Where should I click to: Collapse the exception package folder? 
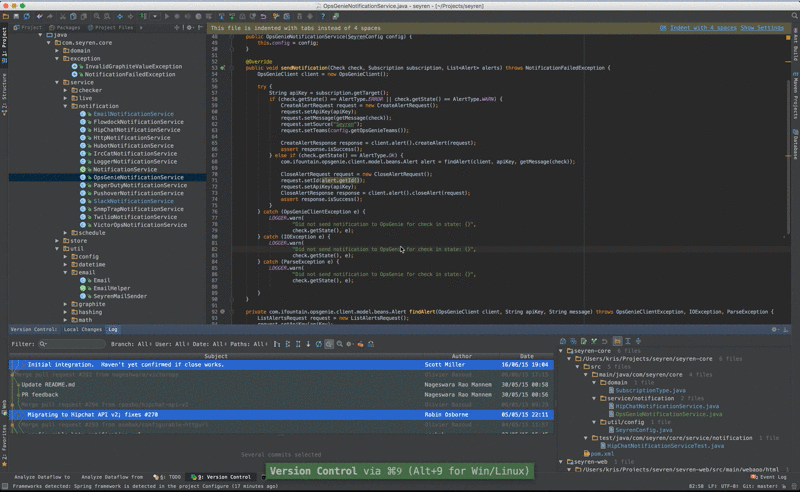pos(57,59)
